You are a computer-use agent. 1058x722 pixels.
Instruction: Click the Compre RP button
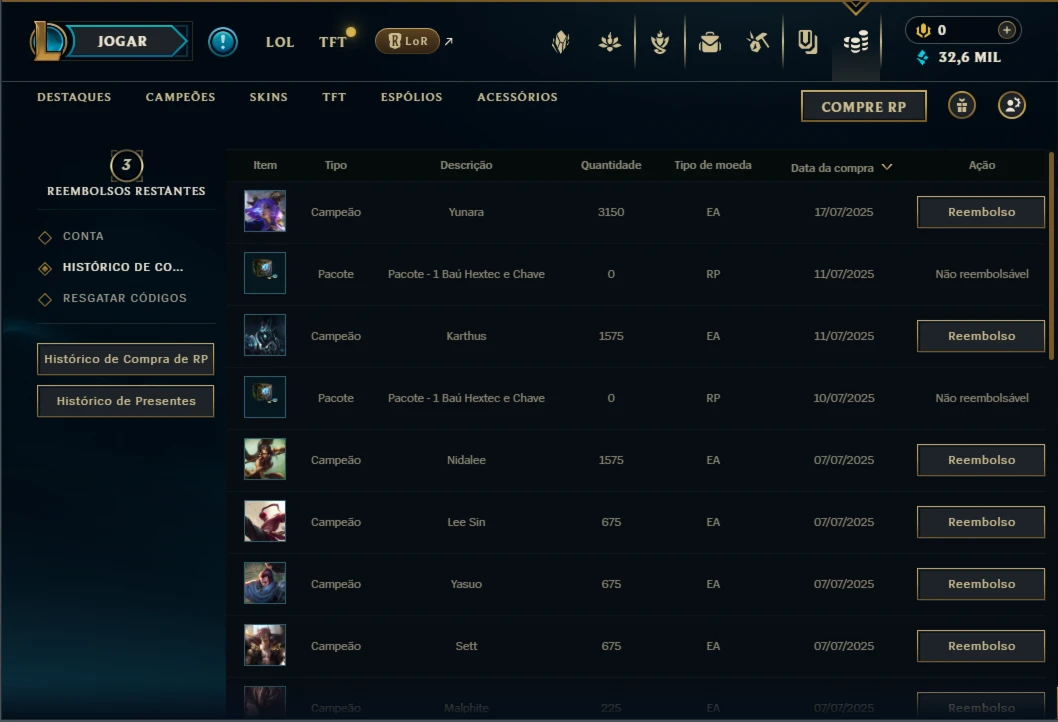864,107
